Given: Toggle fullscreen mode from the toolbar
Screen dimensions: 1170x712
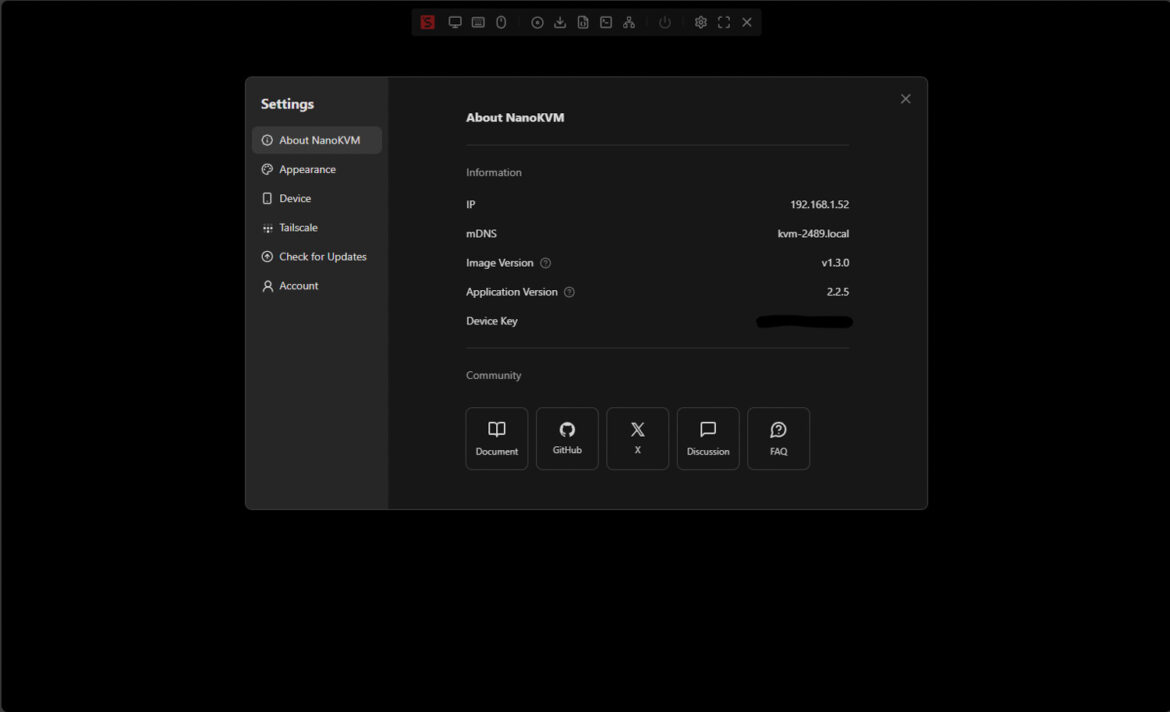Looking at the screenshot, I should pos(724,22).
